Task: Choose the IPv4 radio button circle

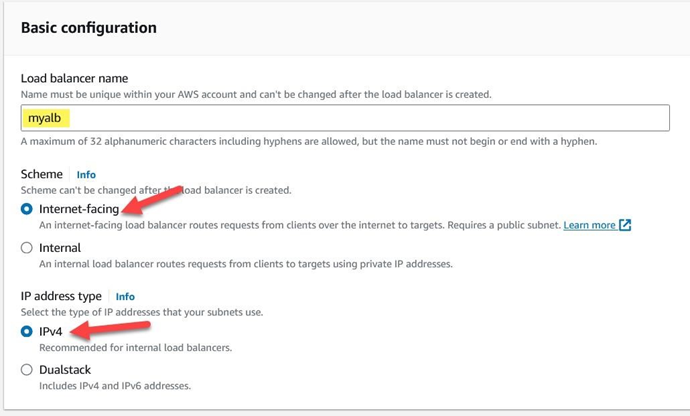Action: [x=27, y=332]
